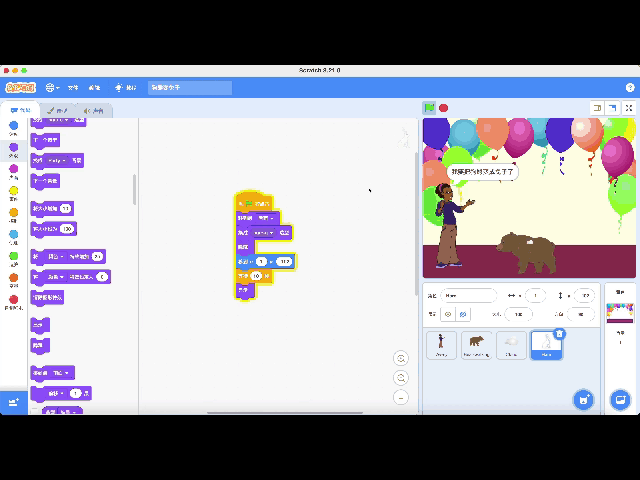
Task: Click the sprite x position field
Action: tap(535, 295)
